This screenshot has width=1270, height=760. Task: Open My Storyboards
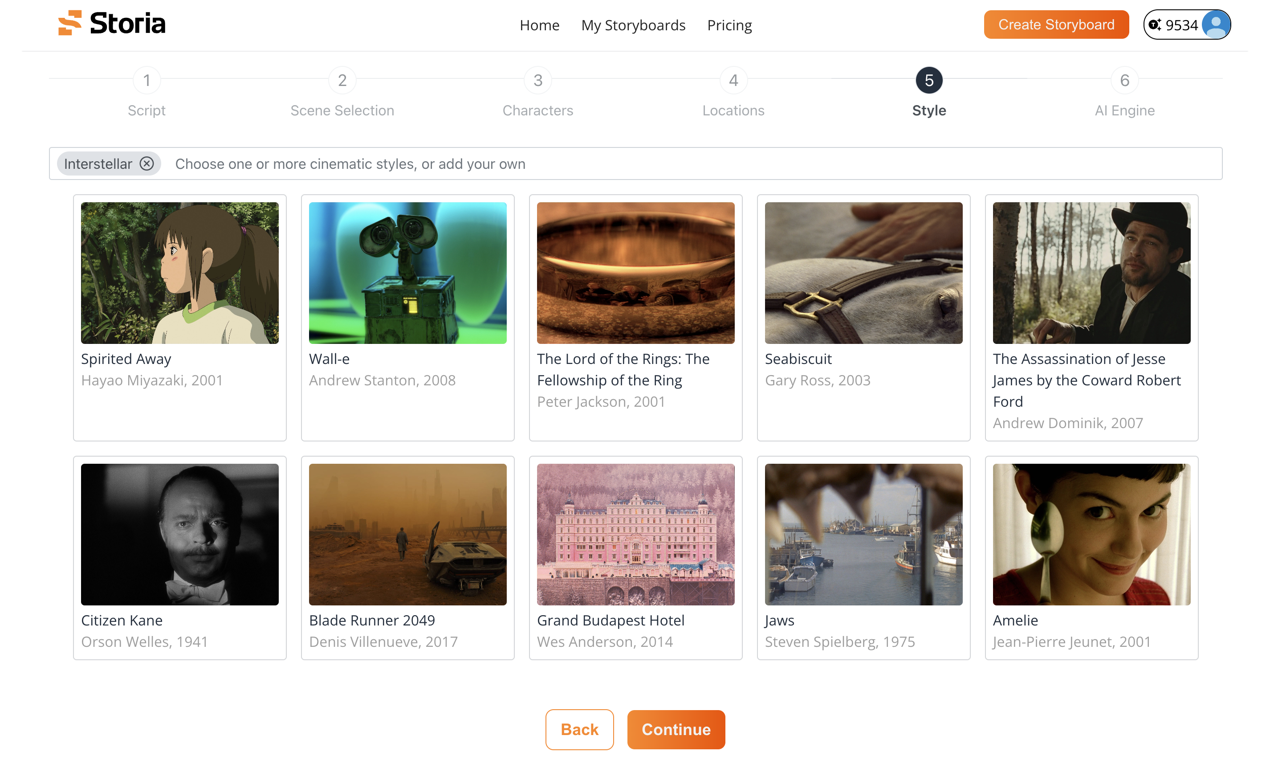click(633, 25)
